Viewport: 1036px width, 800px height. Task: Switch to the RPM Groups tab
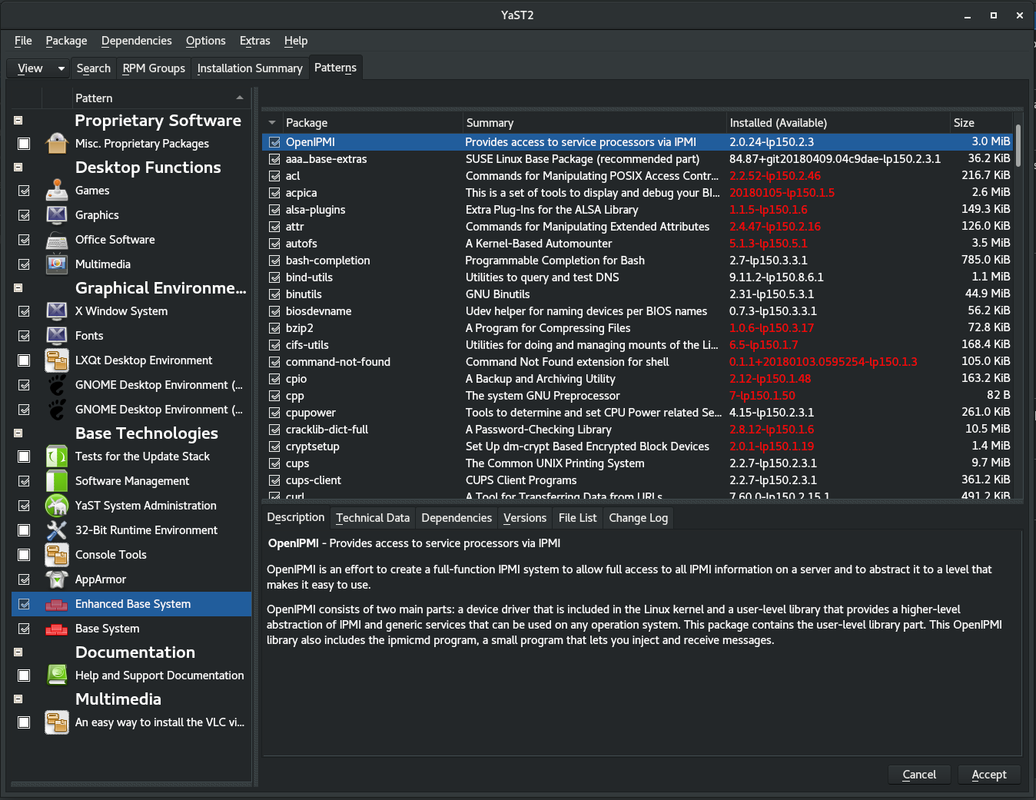tap(153, 68)
